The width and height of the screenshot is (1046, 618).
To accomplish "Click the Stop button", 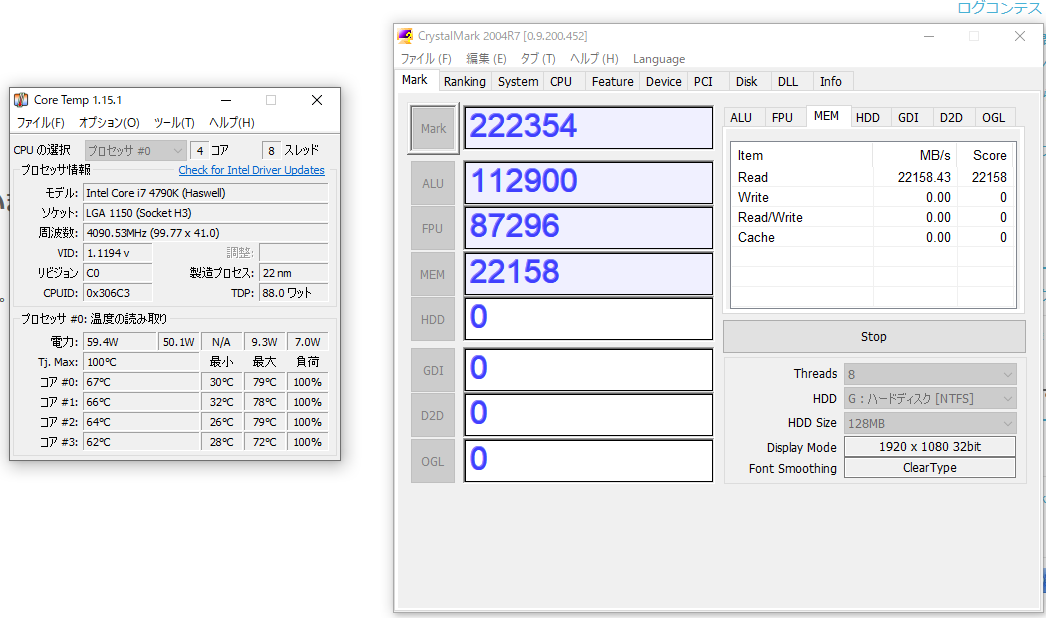I will [874, 336].
